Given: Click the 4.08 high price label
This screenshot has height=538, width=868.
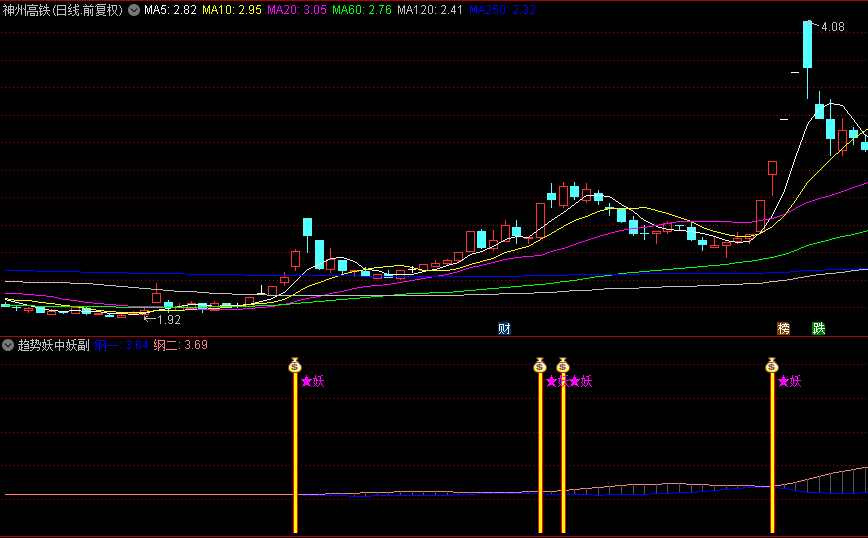Looking at the screenshot, I should [833, 27].
